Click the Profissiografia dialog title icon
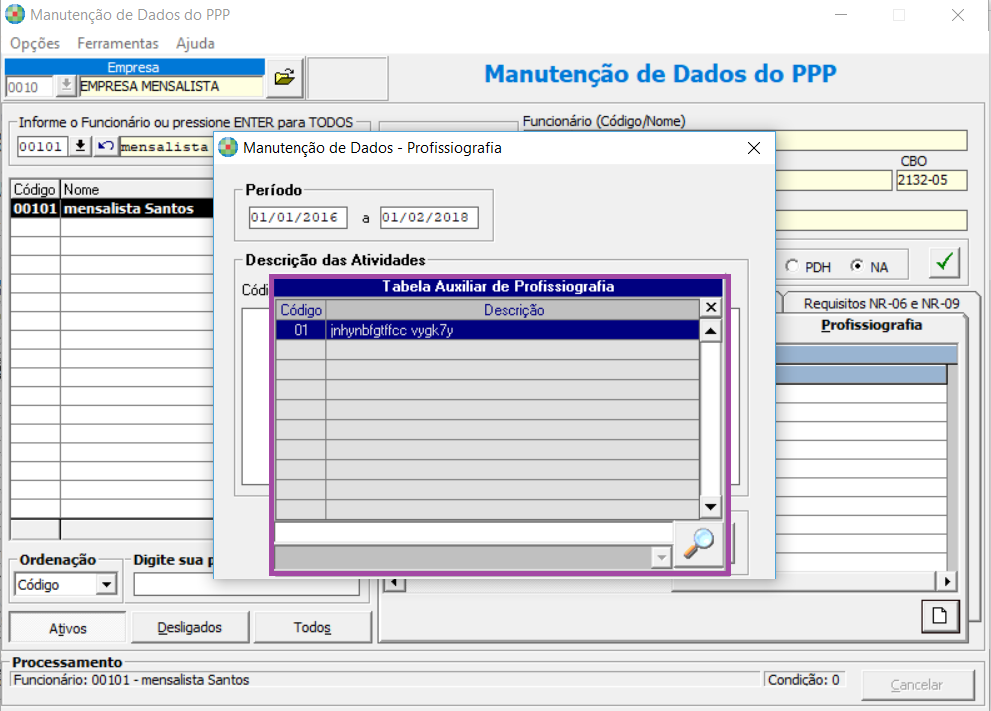This screenshot has height=711, width=991. click(228, 148)
